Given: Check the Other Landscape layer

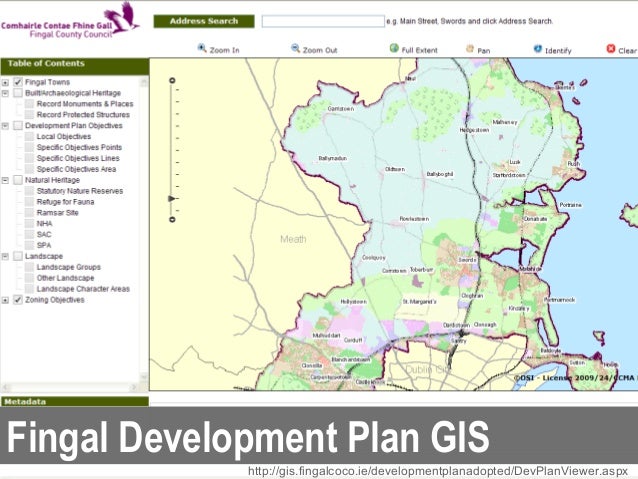Looking at the screenshot, I should [x=29, y=278].
